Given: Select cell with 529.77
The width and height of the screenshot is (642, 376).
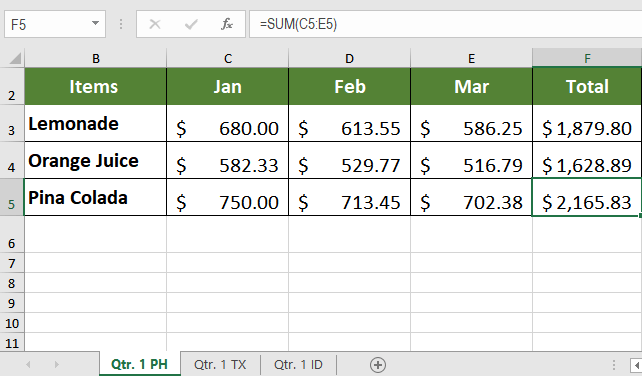Looking at the screenshot, I should click(x=349, y=160).
